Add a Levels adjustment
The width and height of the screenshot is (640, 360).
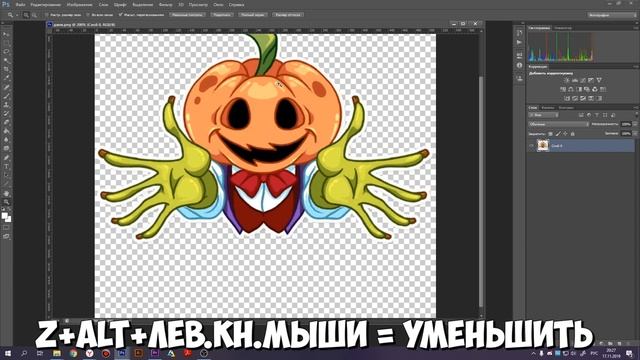575,80
